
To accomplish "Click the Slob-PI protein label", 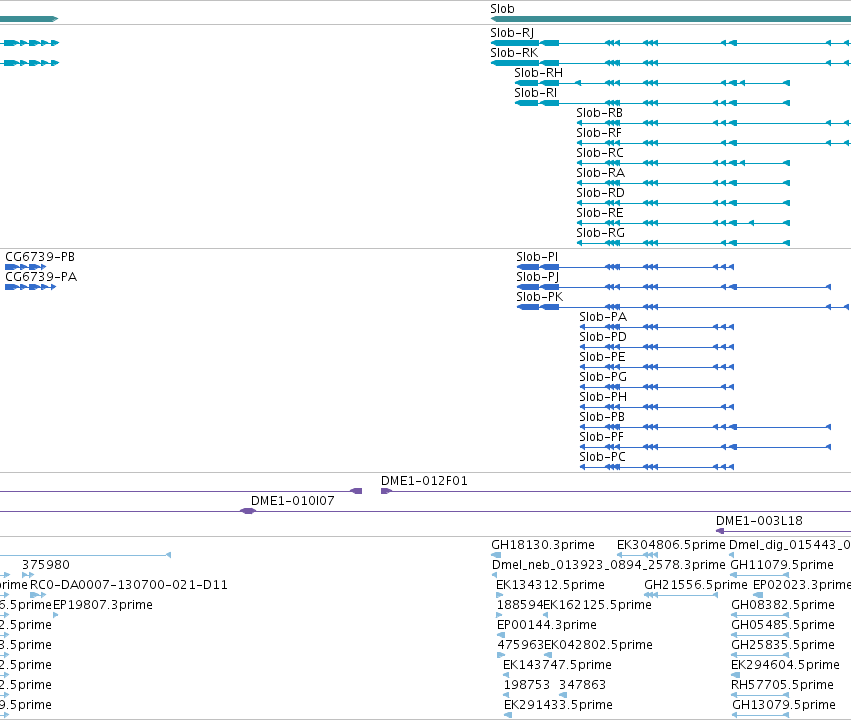I will click(537, 257).
